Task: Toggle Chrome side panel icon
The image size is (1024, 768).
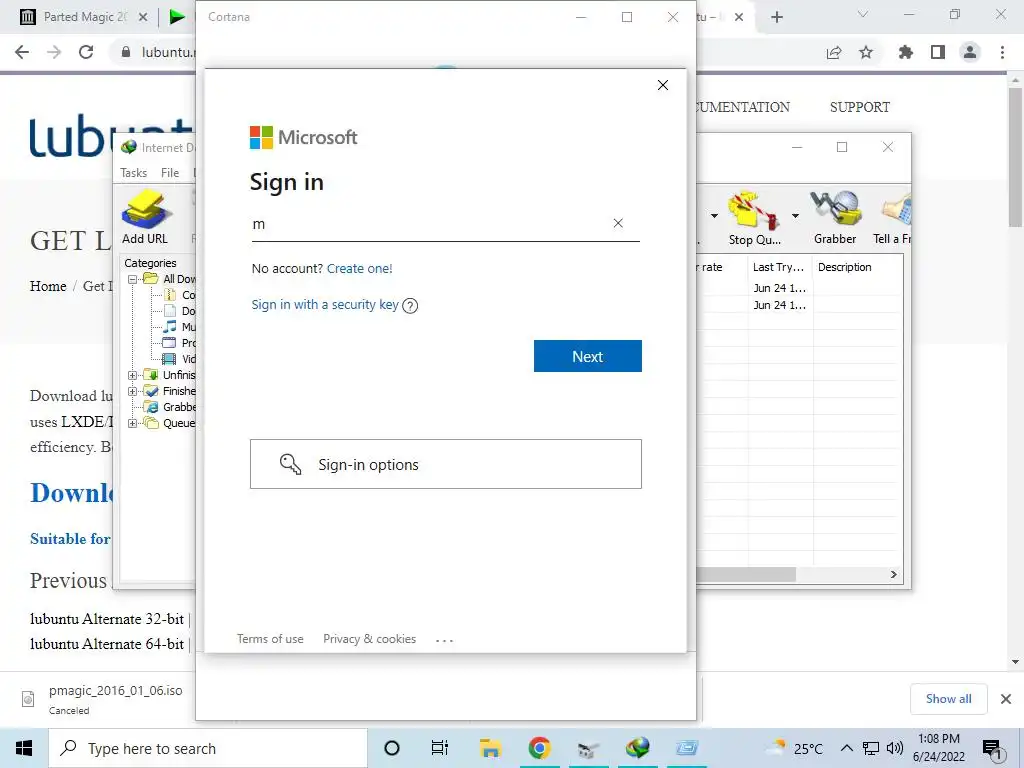Action: 938,52
